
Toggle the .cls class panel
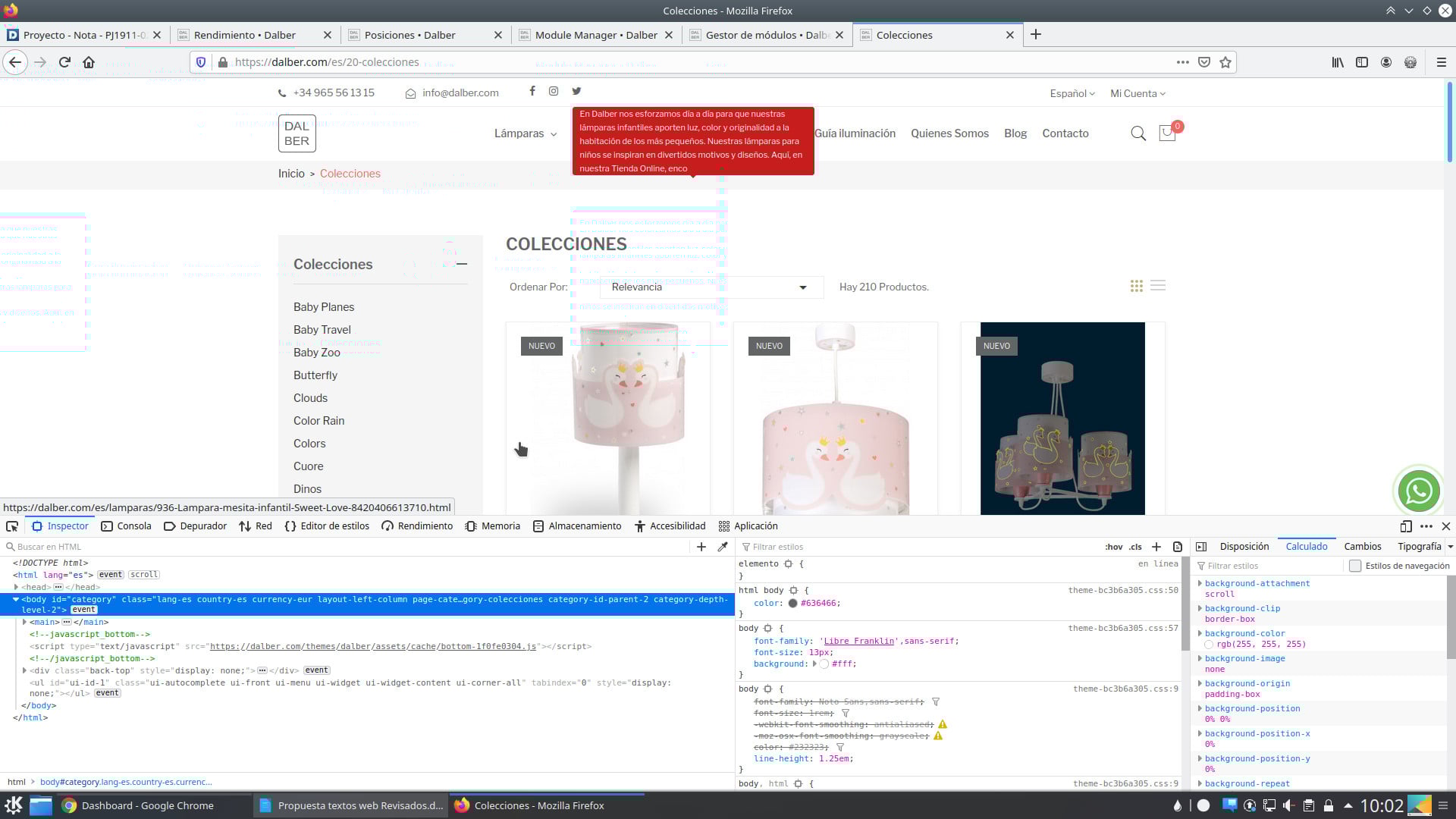(1135, 547)
